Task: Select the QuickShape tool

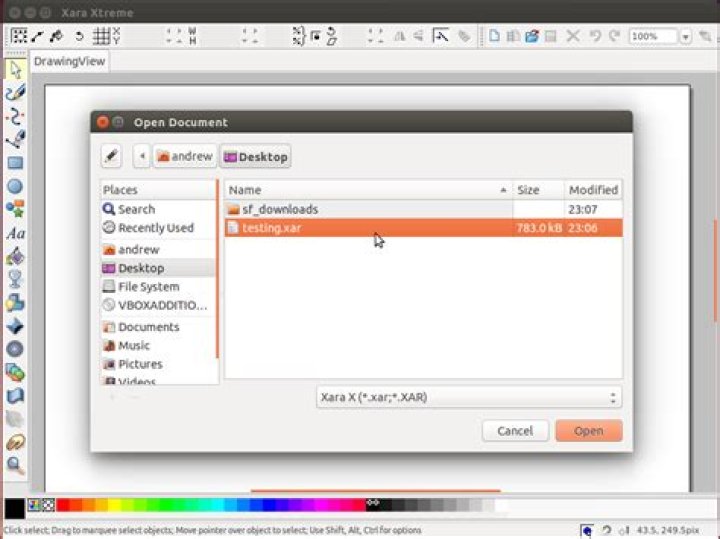Action: [15, 209]
